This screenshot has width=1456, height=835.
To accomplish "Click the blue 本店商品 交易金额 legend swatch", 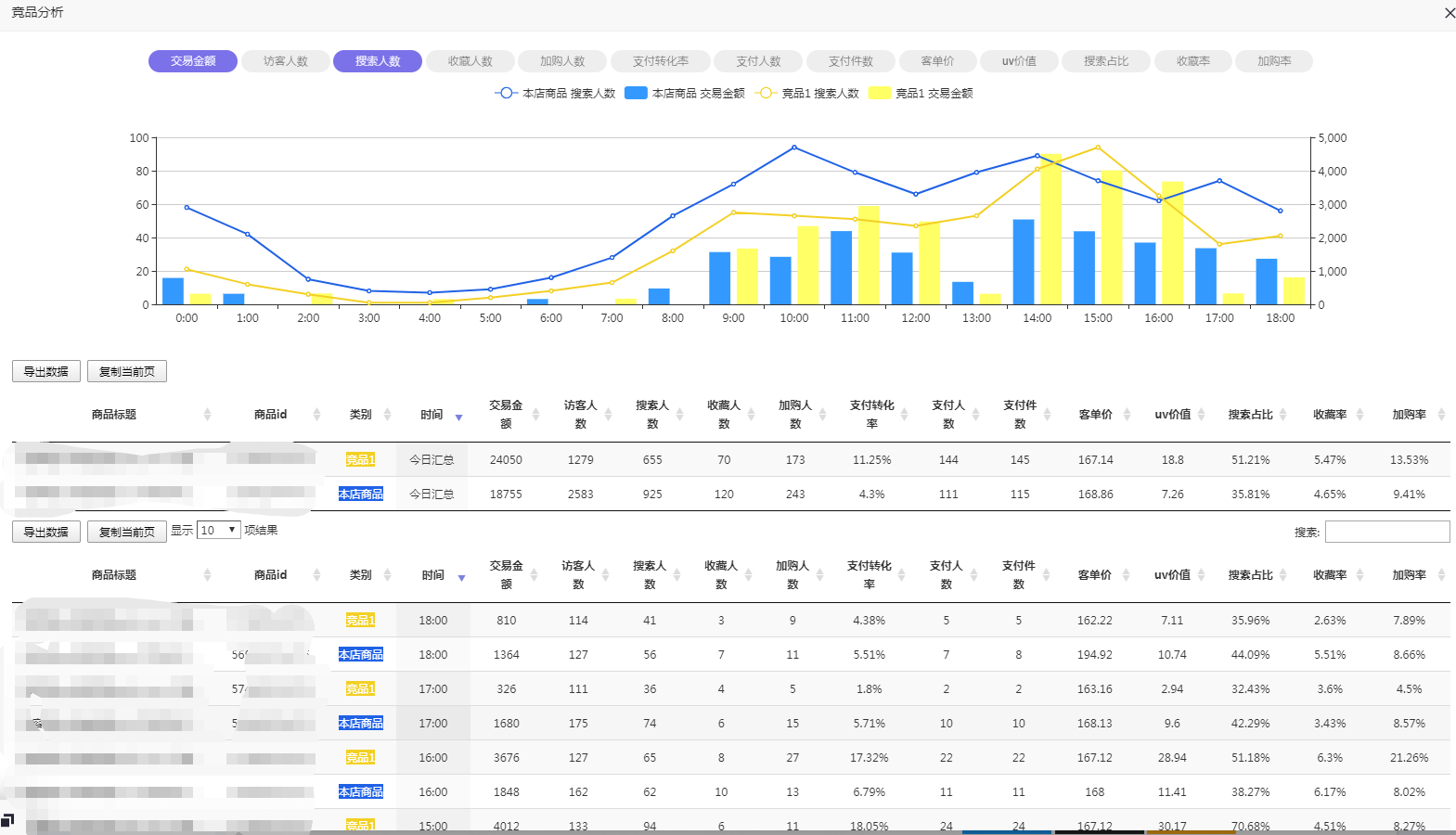I will click(636, 93).
